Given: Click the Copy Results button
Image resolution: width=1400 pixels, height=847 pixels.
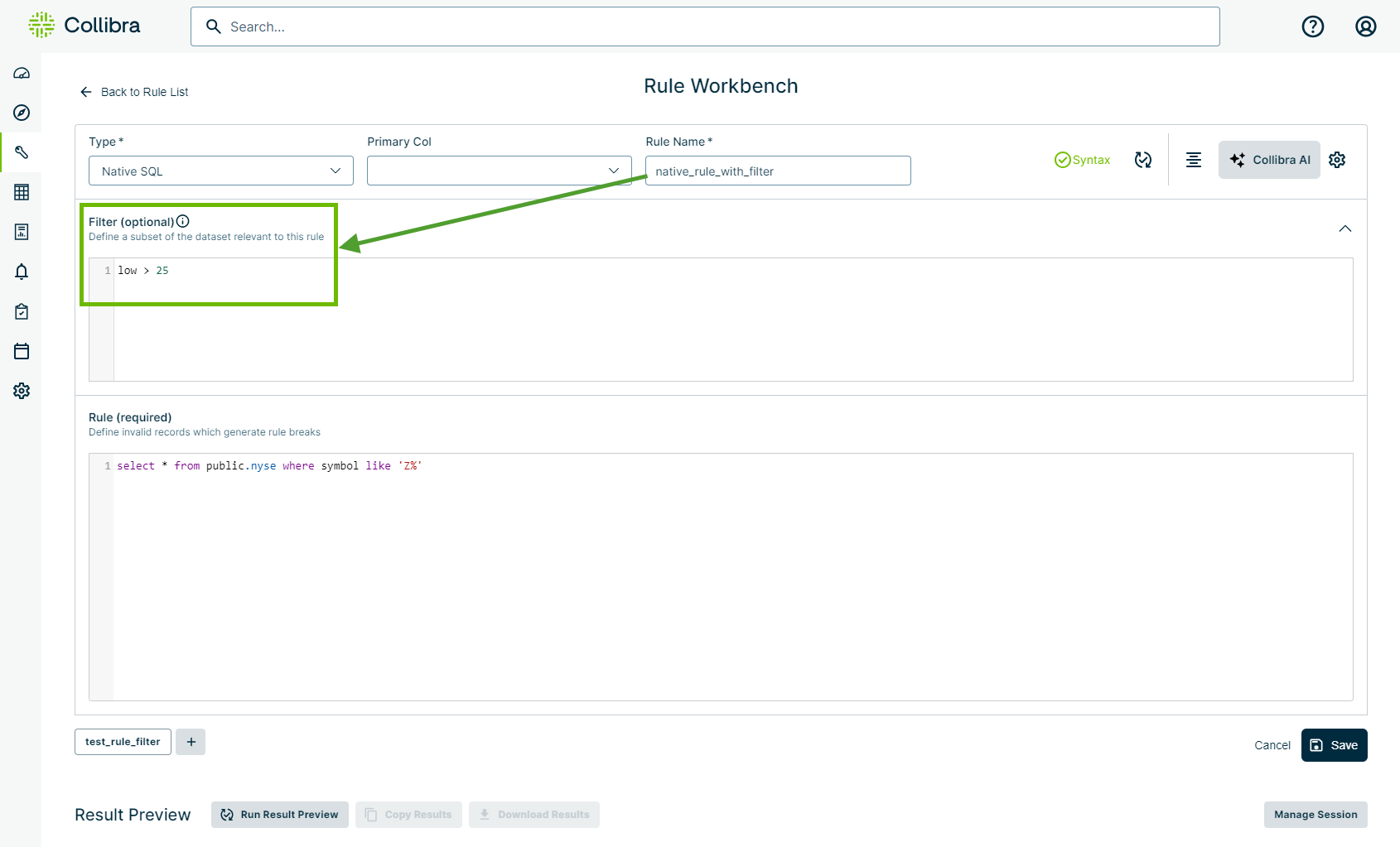Looking at the screenshot, I should [408, 815].
